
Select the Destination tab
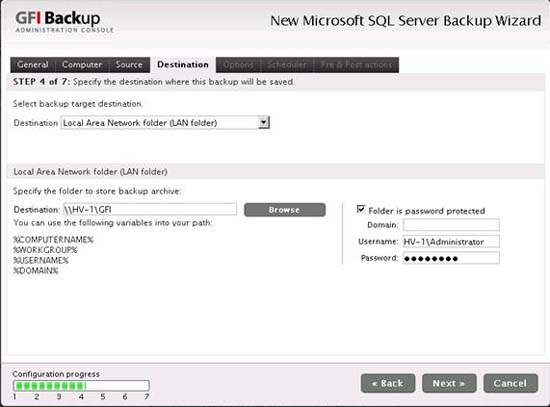[x=183, y=65]
